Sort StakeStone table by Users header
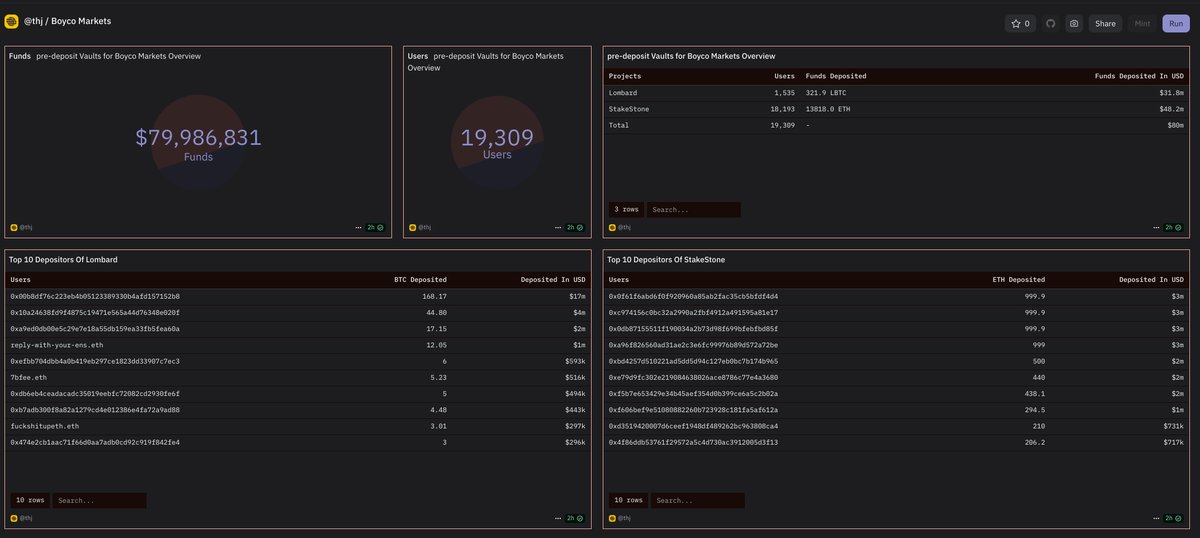 (x=619, y=280)
